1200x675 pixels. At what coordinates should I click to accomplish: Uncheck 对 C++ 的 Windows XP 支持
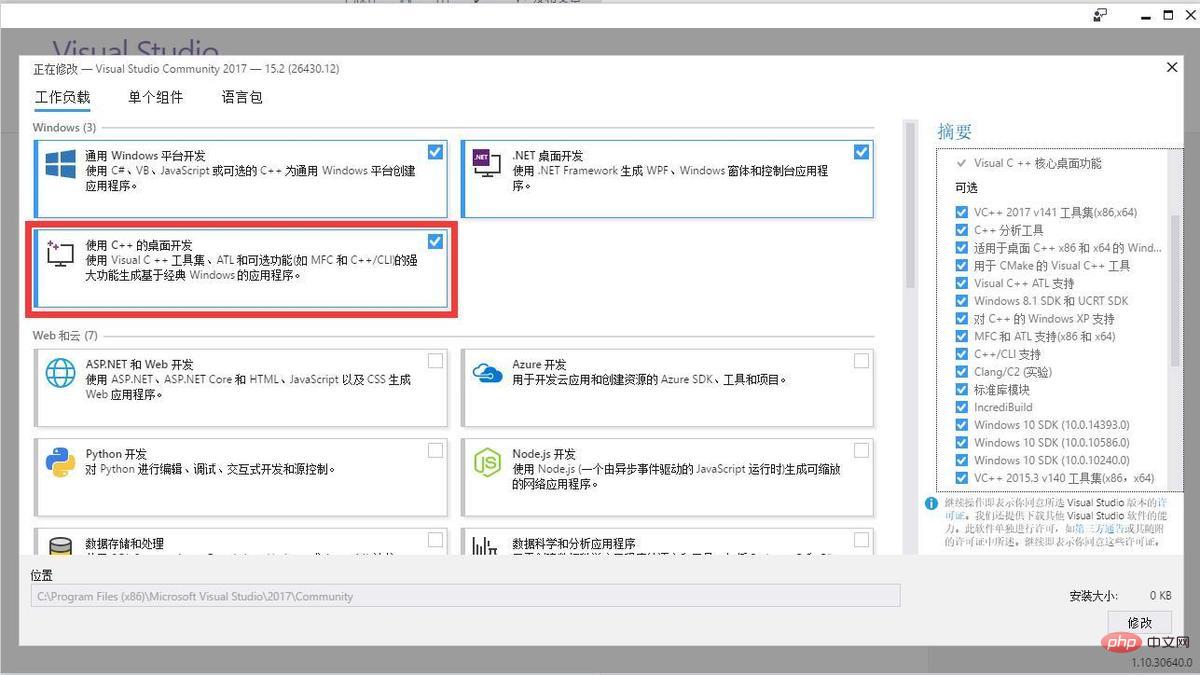pos(962,319)
